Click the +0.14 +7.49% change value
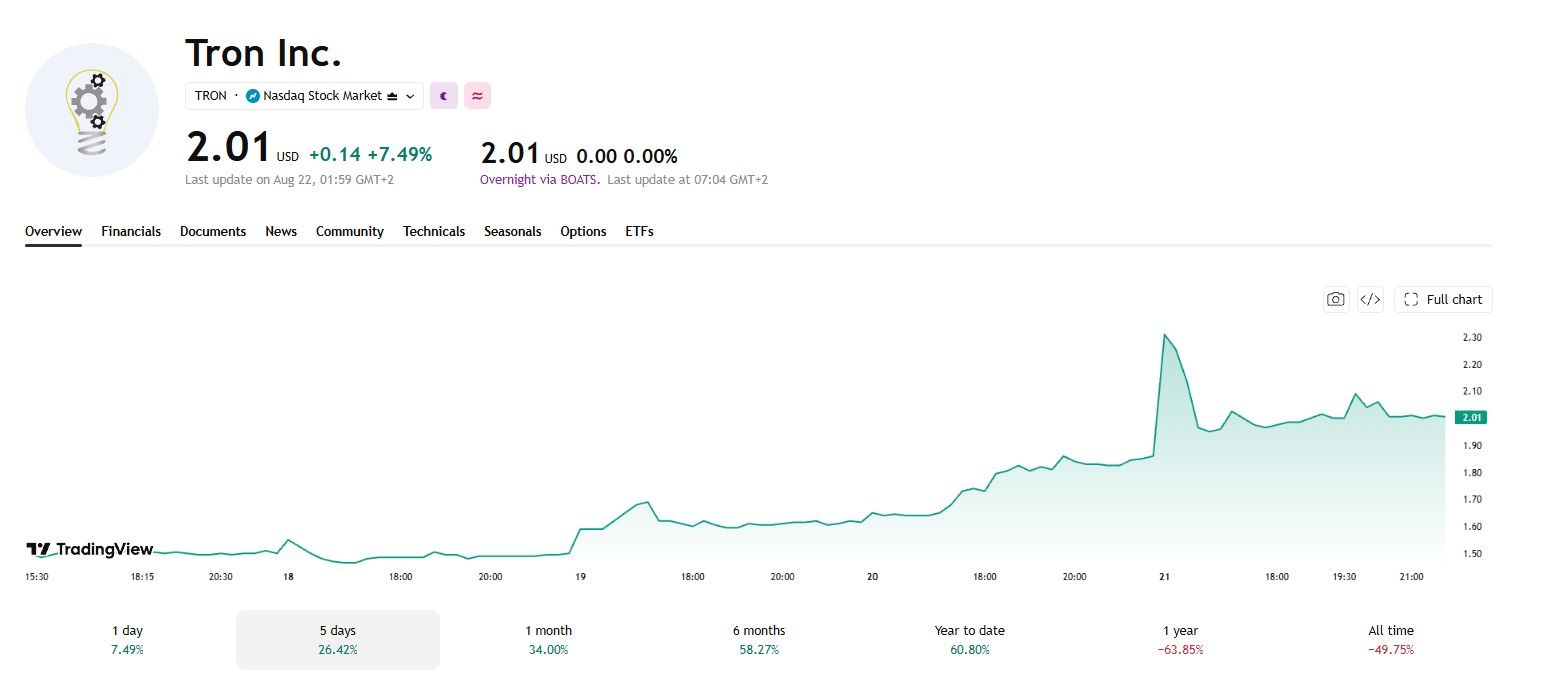 coord(370,155)
